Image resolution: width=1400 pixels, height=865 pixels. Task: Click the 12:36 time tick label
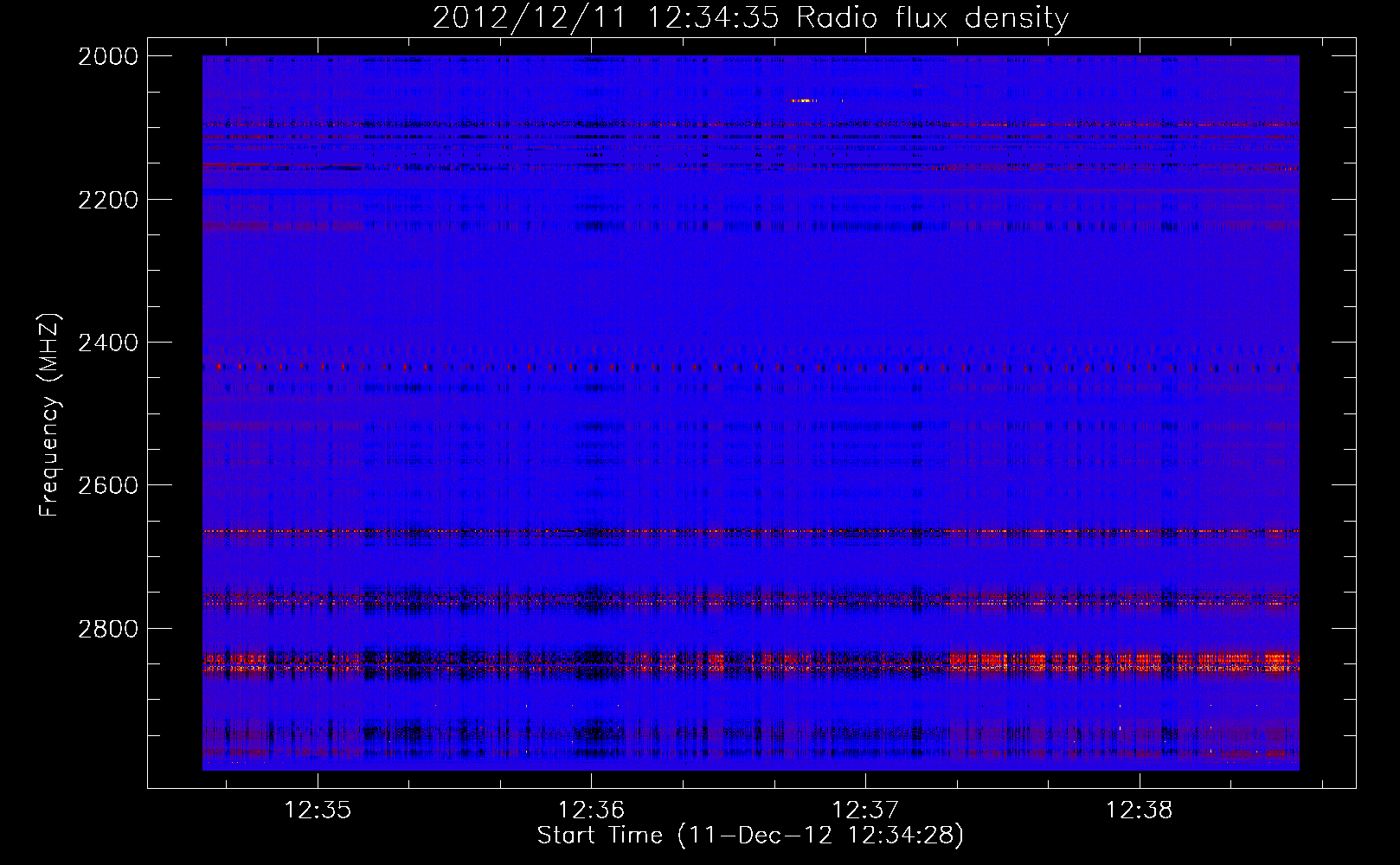[x=592, y=811]
